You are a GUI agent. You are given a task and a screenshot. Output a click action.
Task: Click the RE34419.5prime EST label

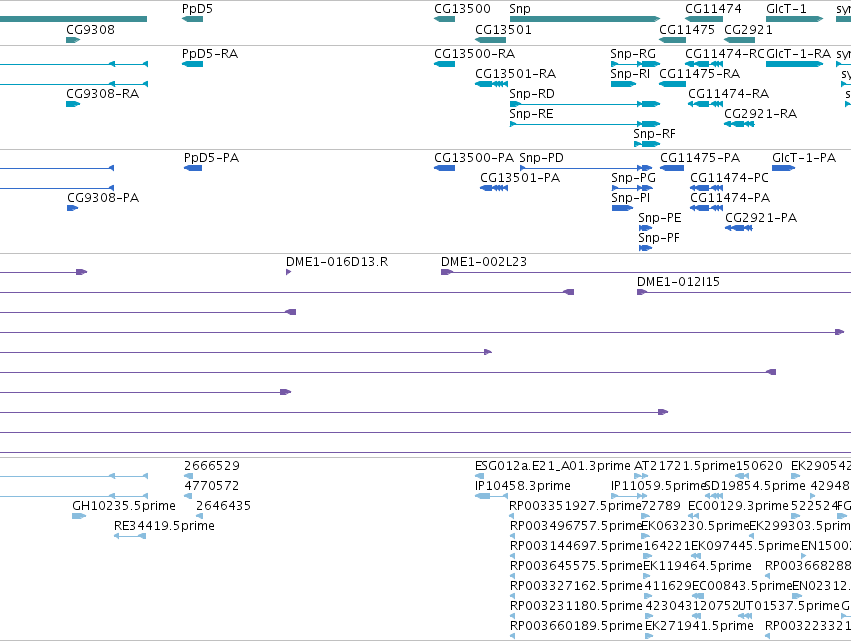(164, 526)
